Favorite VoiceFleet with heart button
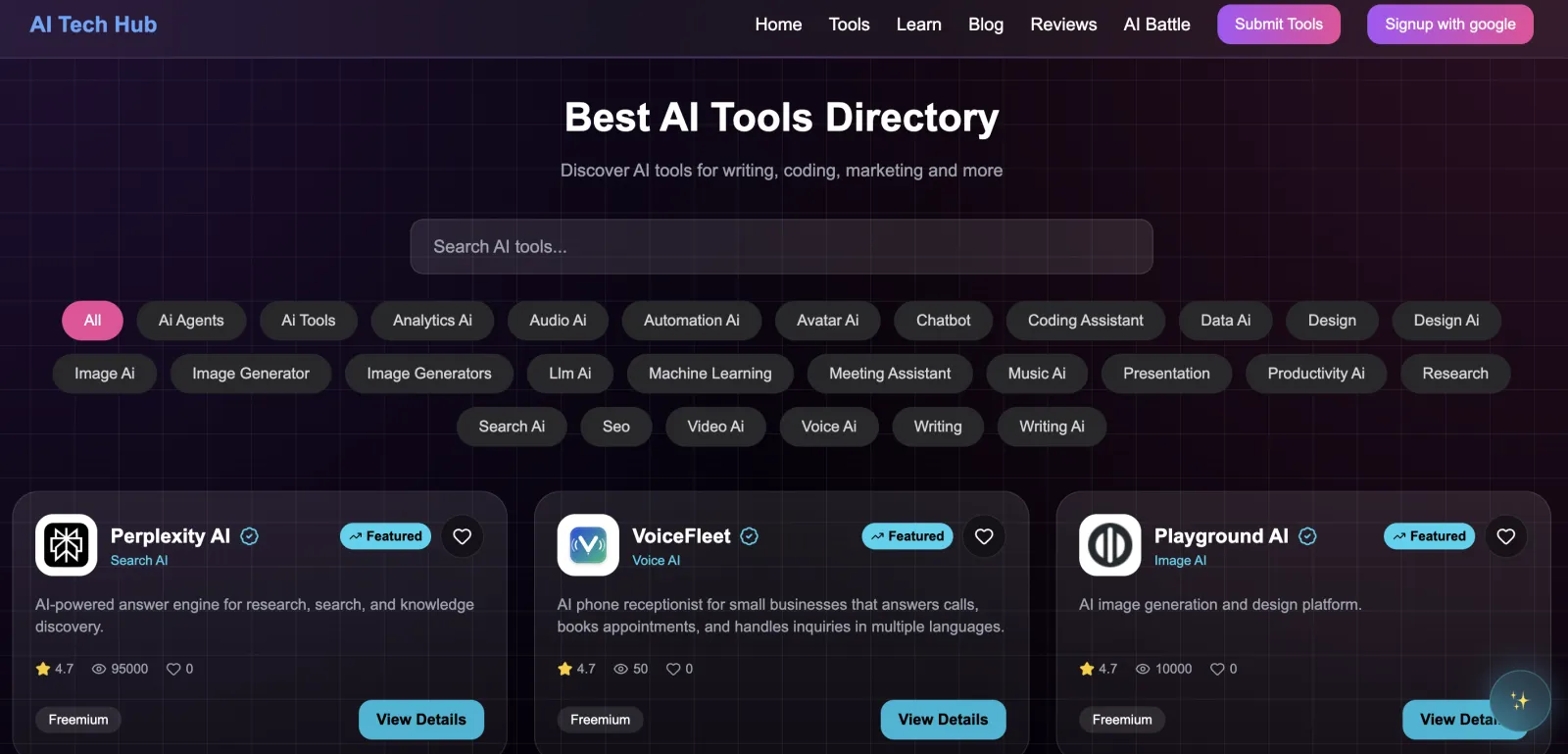This screenshot has height=754, width=1568. coord(984,536)
